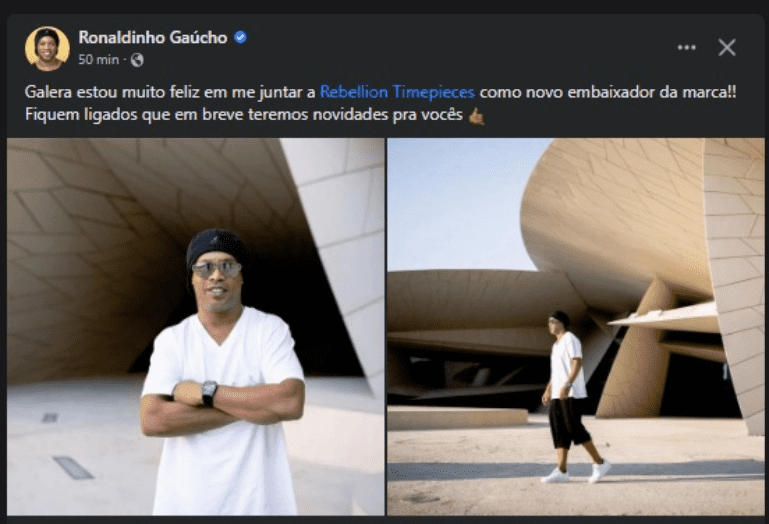
Task: Close the post with the X icon
Action: point(727,48)
